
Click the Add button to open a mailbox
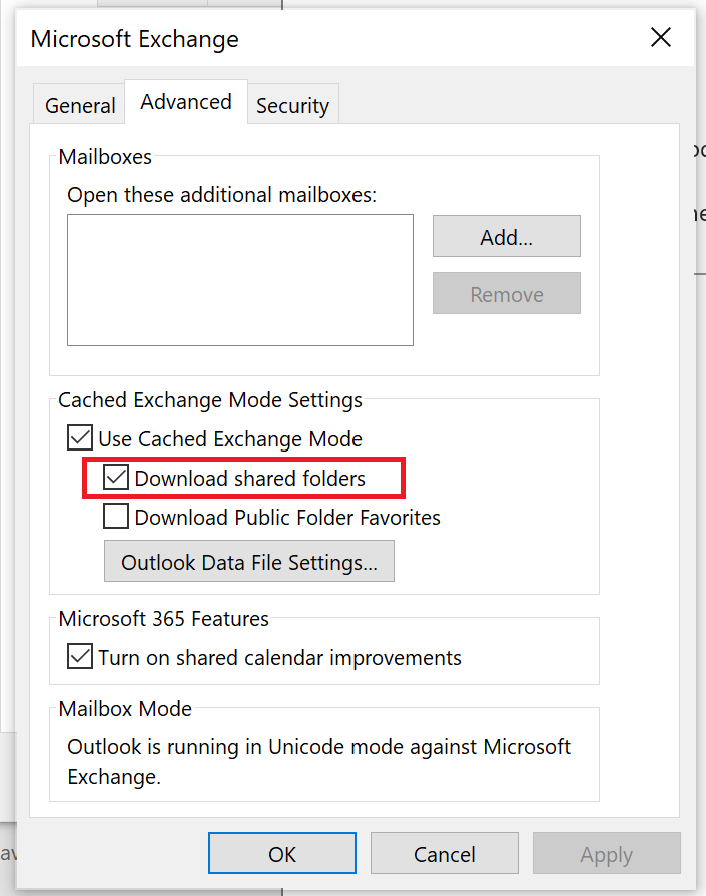point(506,236)
